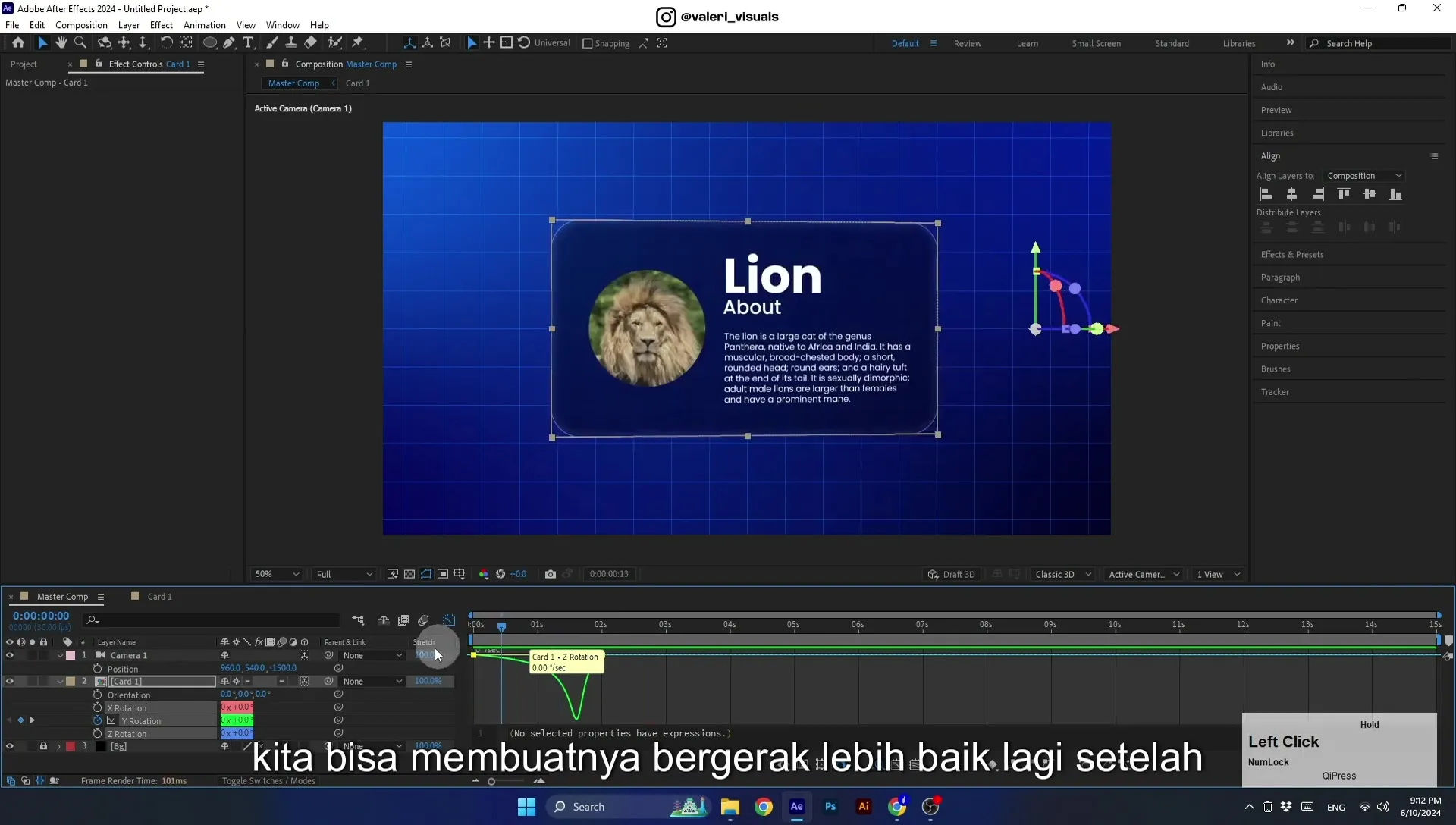
Task: Select the Hand tool
Action: point(61,43)
